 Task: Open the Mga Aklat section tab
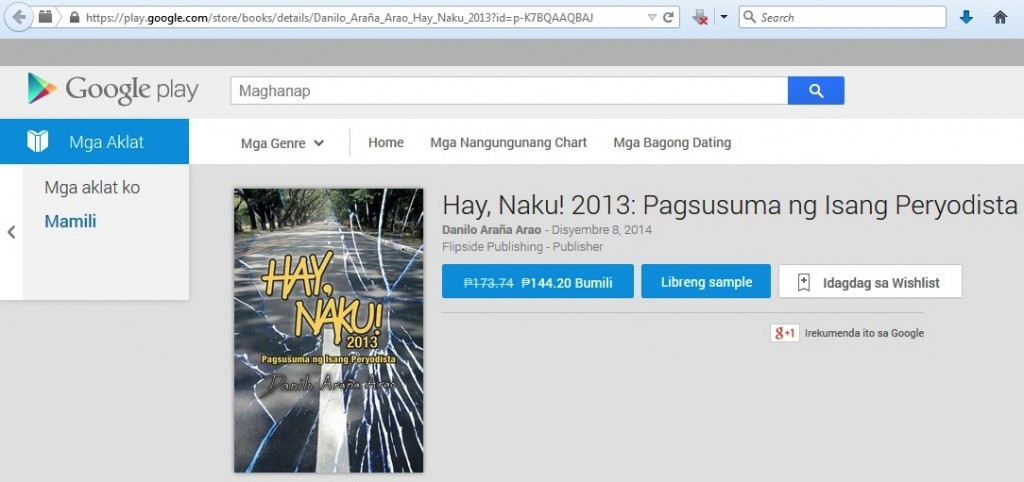pos(95,141)
